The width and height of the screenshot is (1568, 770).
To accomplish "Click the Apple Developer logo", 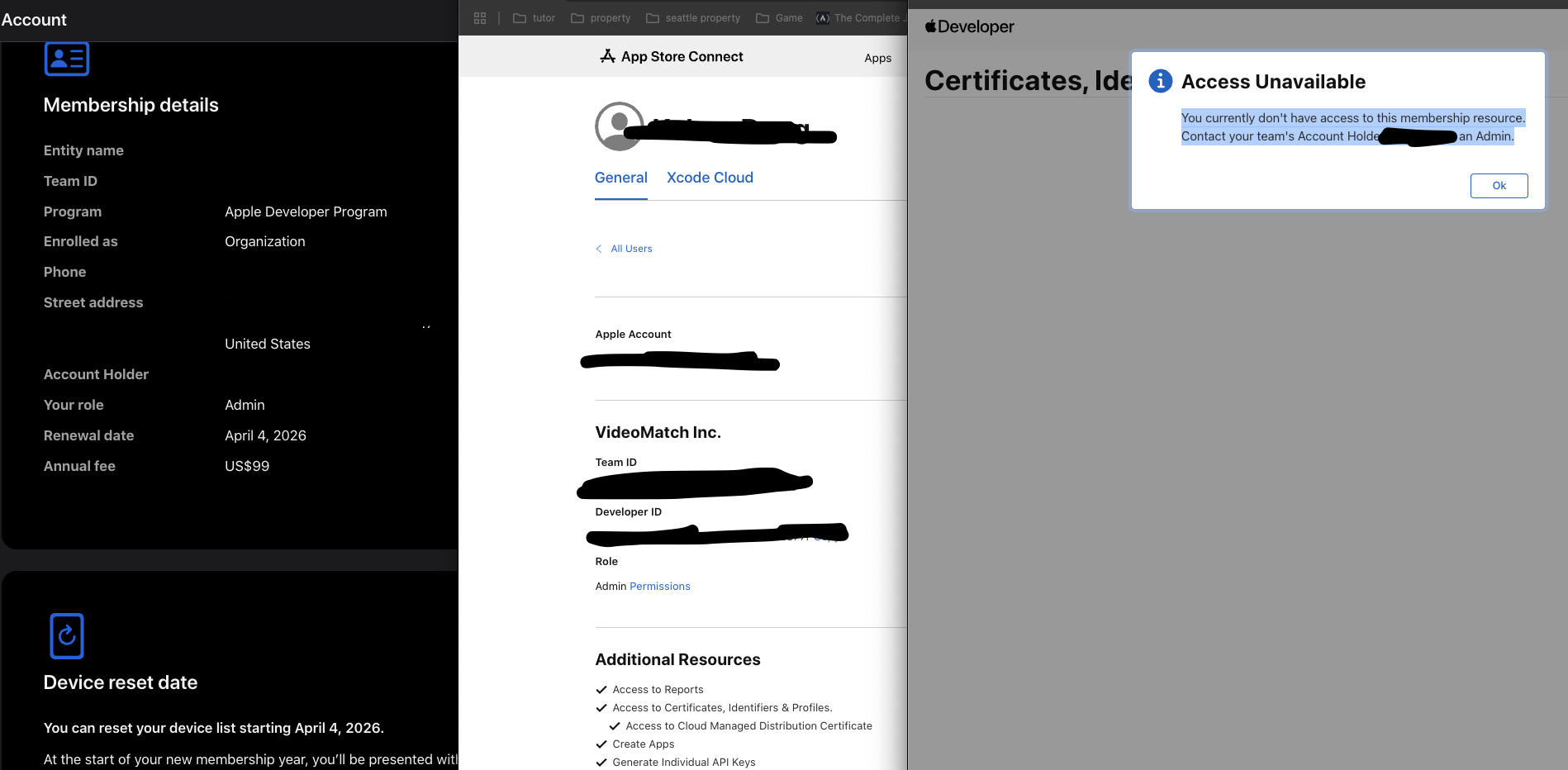I will click(x=969, y=26).
